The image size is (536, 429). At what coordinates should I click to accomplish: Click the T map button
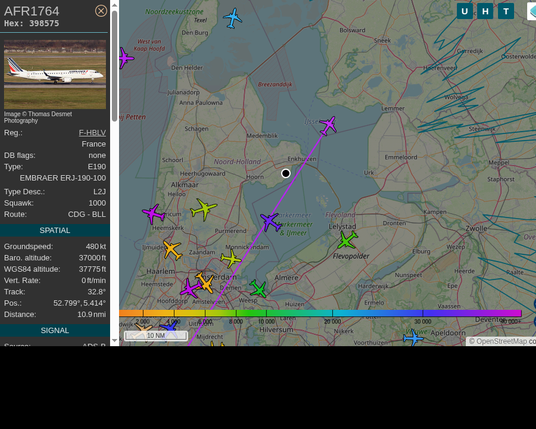pyautogui.click(x=506, y=11)
